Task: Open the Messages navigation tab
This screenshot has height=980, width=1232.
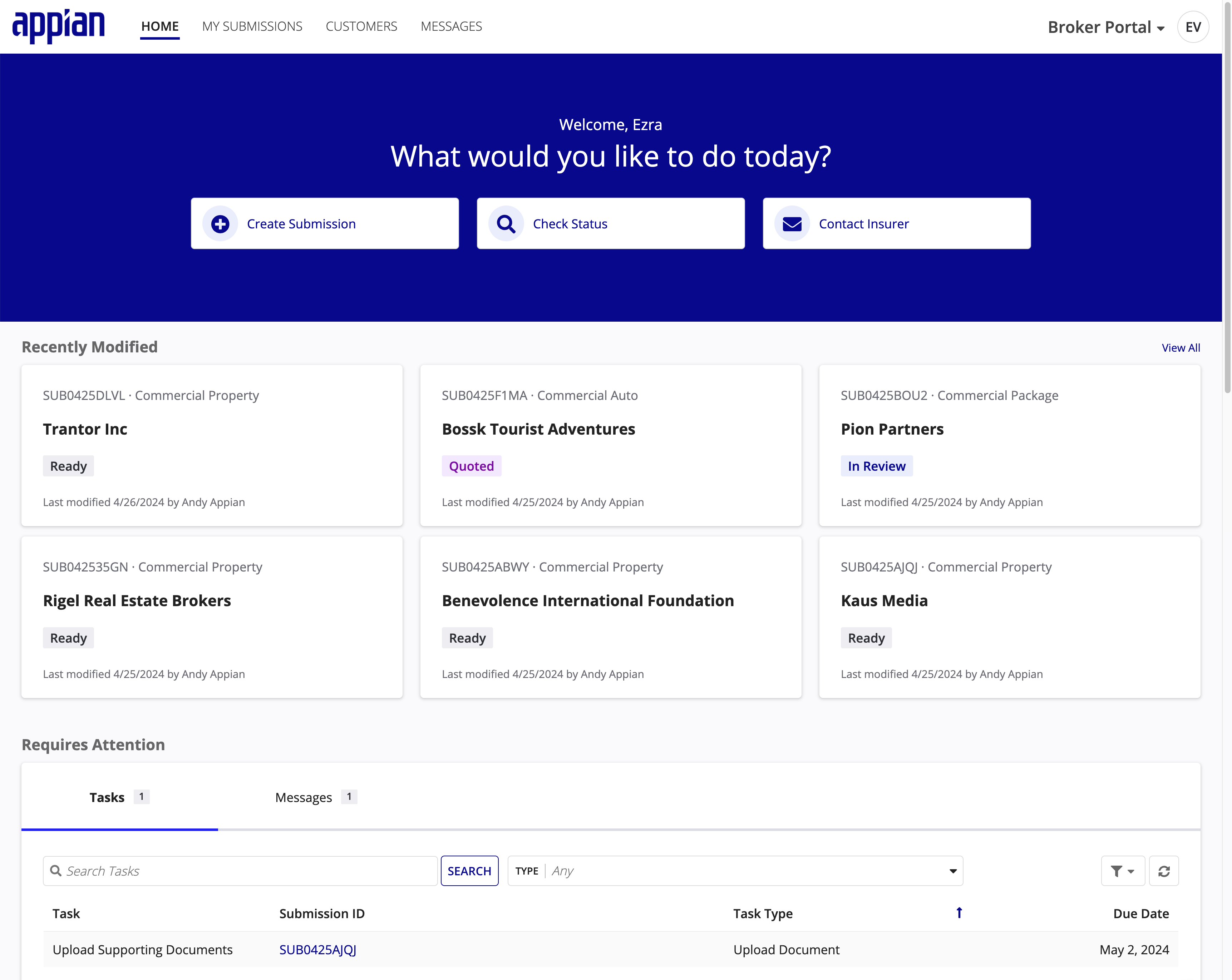Action: (452, 26)
